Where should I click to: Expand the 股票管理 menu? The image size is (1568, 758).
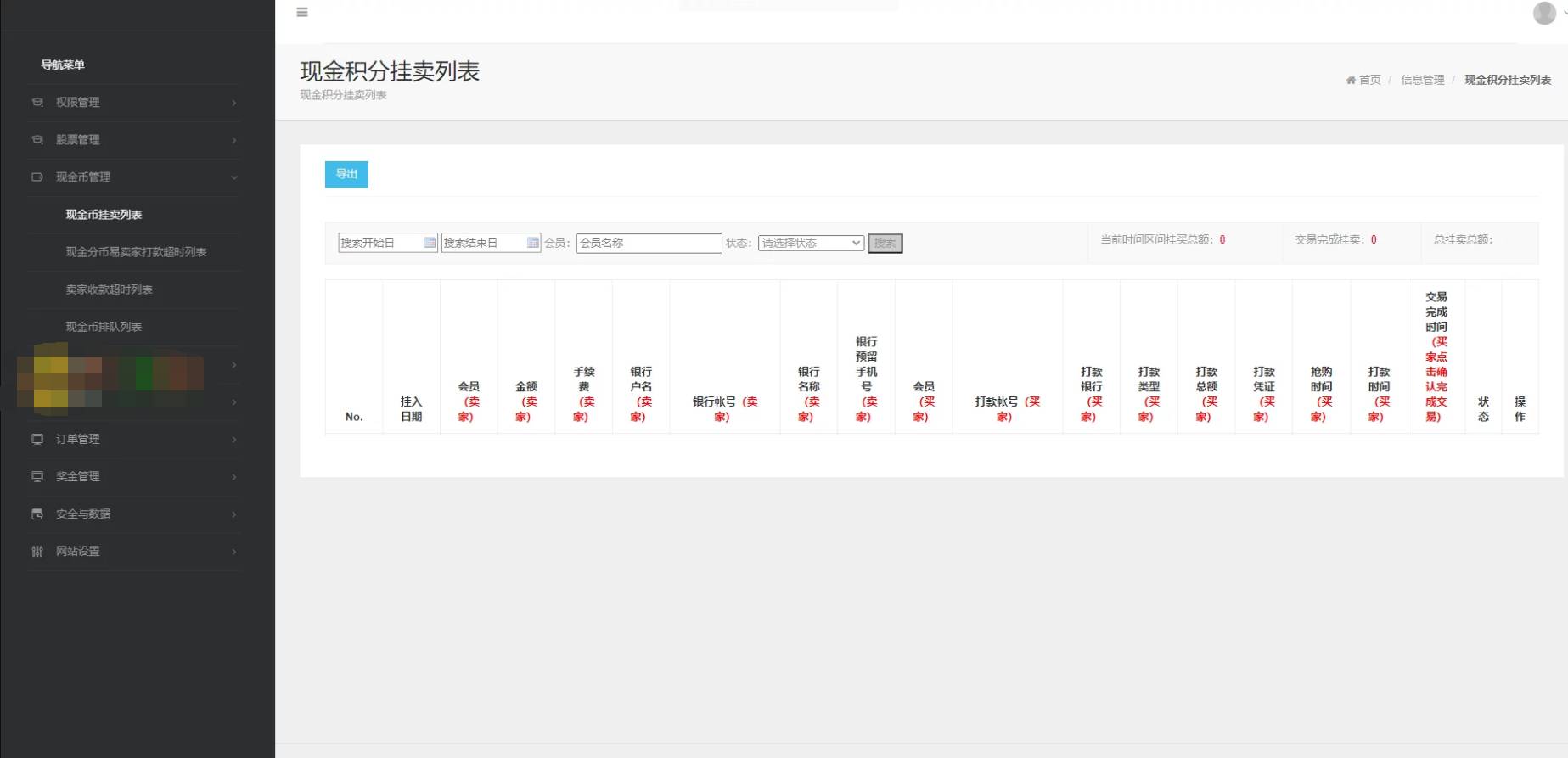(x=134, y=140)
